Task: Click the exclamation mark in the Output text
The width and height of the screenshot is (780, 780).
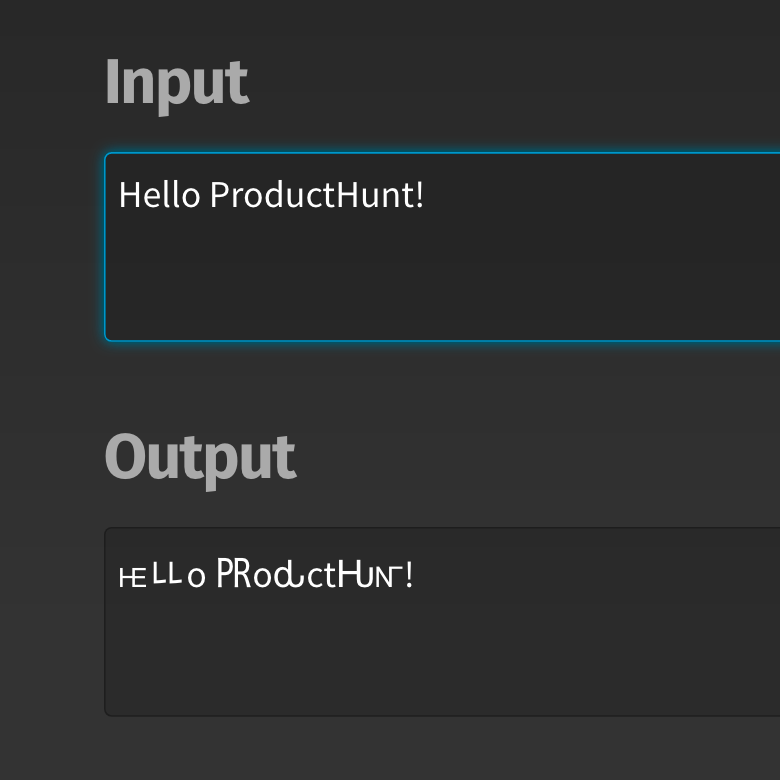Action: coord(409,576)
